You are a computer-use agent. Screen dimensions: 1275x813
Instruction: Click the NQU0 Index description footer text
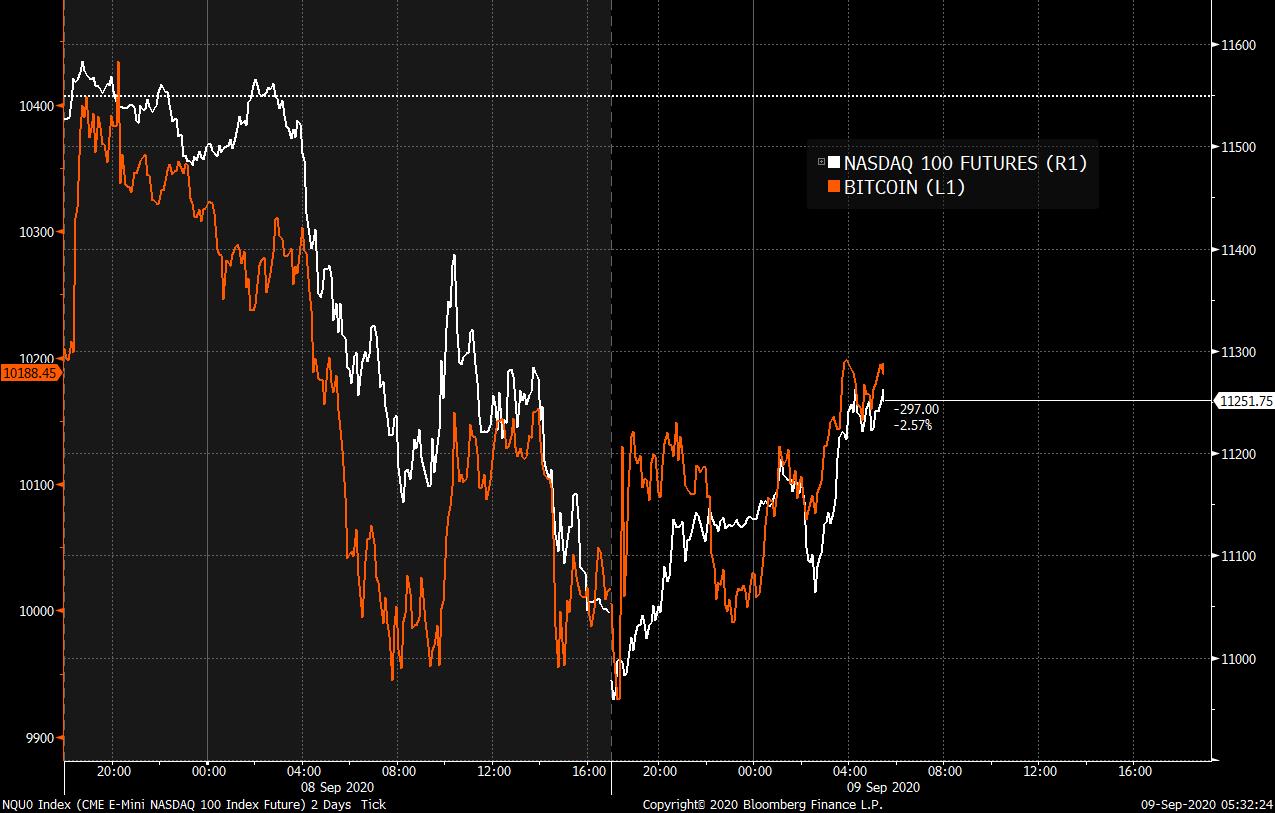point(193,804)
